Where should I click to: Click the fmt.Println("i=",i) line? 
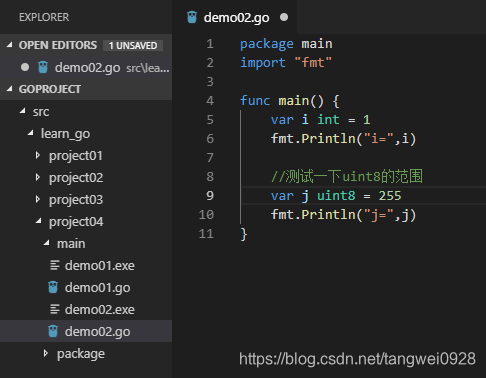(343, 139)
